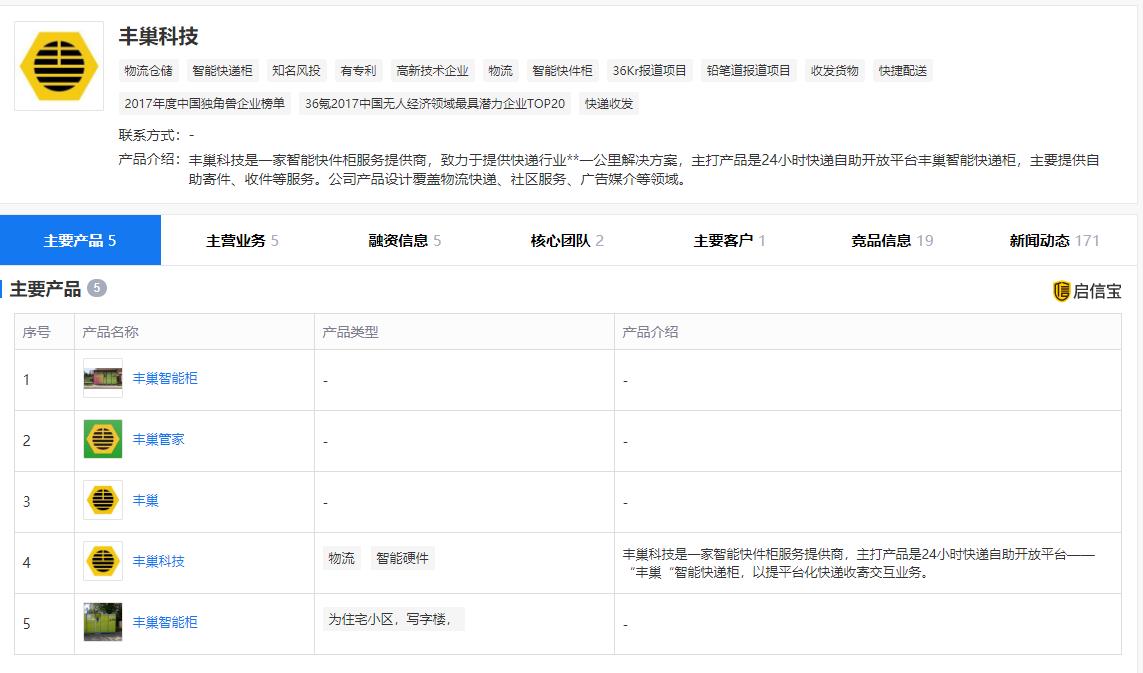Select the 竞品信息 tab

[892, 240]
